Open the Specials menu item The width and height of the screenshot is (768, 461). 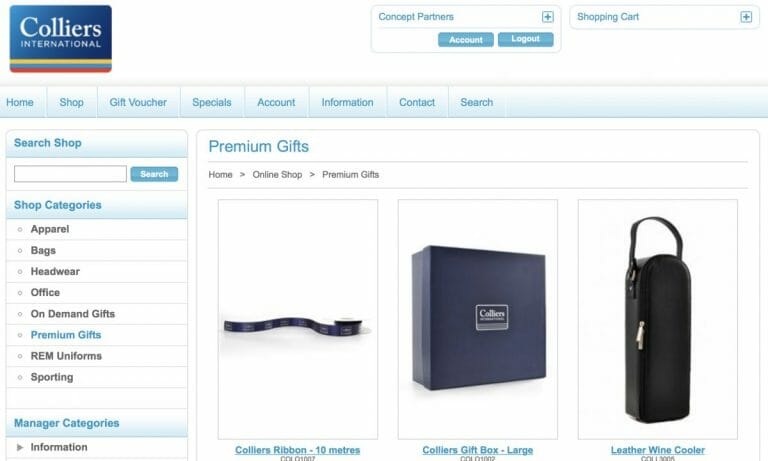tap(212, 102)
